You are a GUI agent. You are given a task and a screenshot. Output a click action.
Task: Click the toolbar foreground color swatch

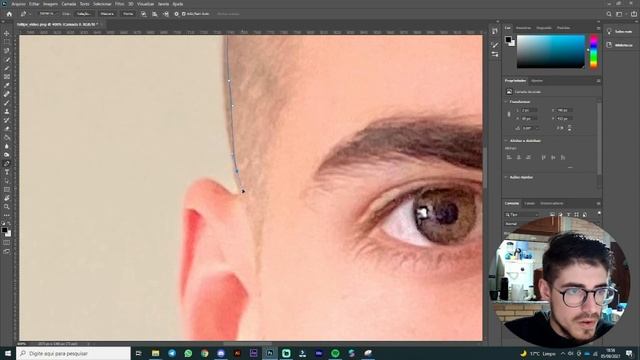4,230
